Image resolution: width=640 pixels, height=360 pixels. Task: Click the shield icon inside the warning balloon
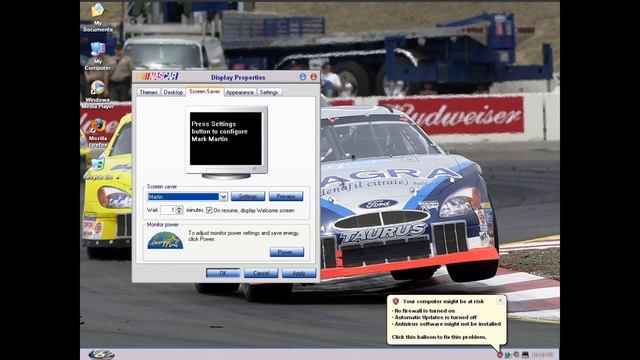(x=396, y=301)
